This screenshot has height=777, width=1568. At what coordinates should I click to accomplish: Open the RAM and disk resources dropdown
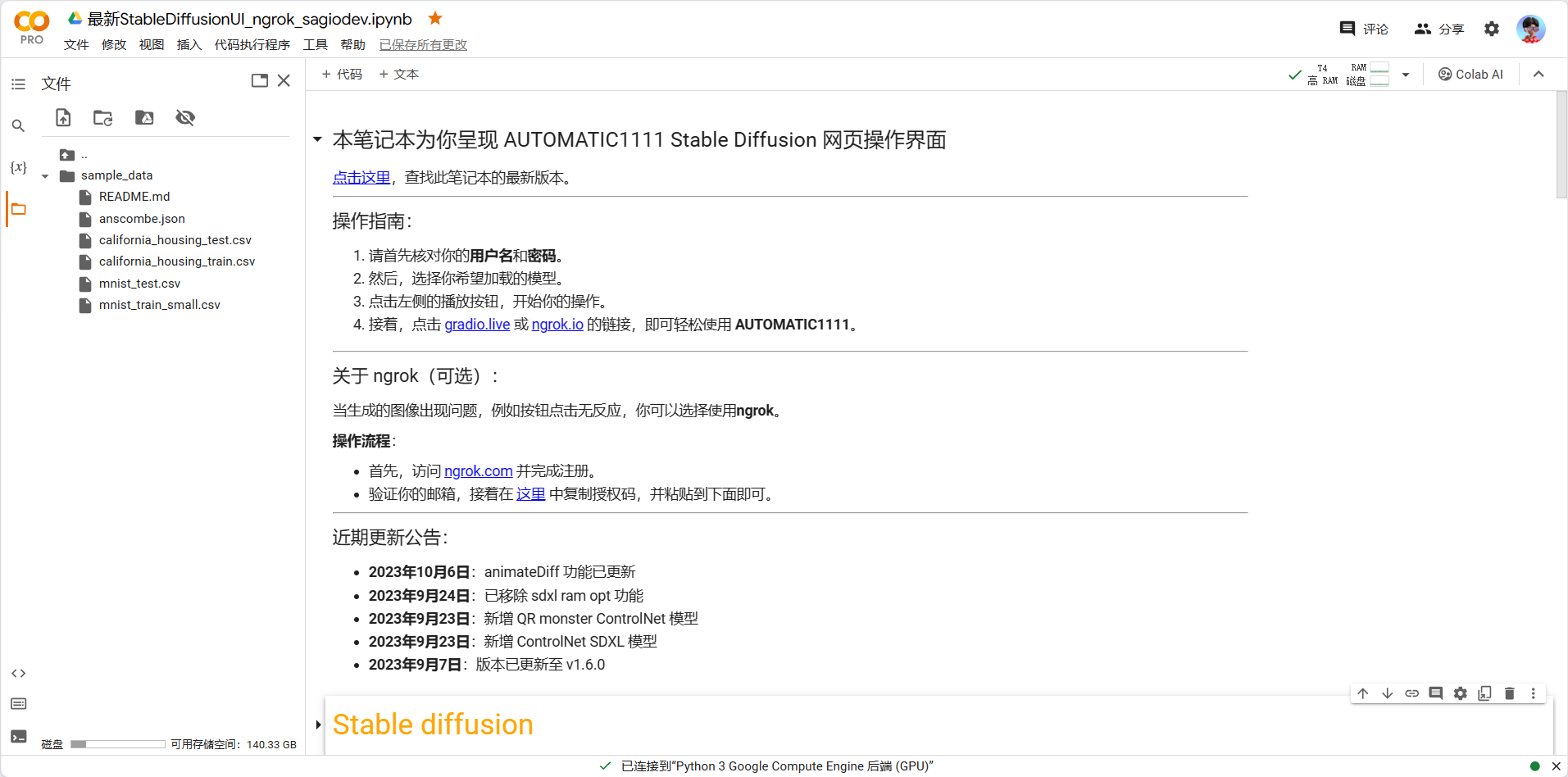pos(1405,74)
